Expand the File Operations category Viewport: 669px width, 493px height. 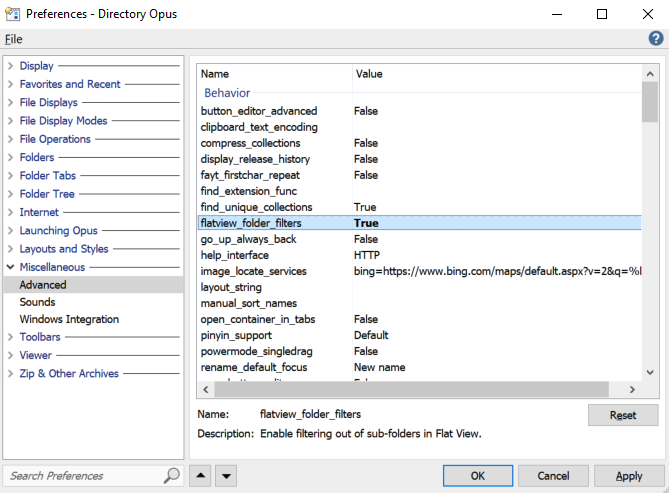pos(10,139)
